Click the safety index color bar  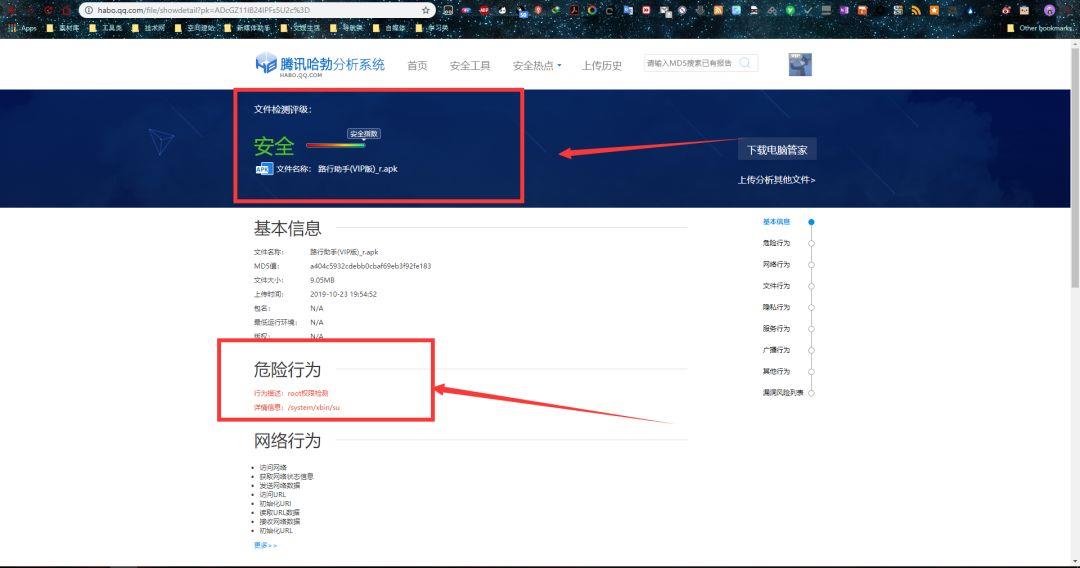tap(336, 146)
